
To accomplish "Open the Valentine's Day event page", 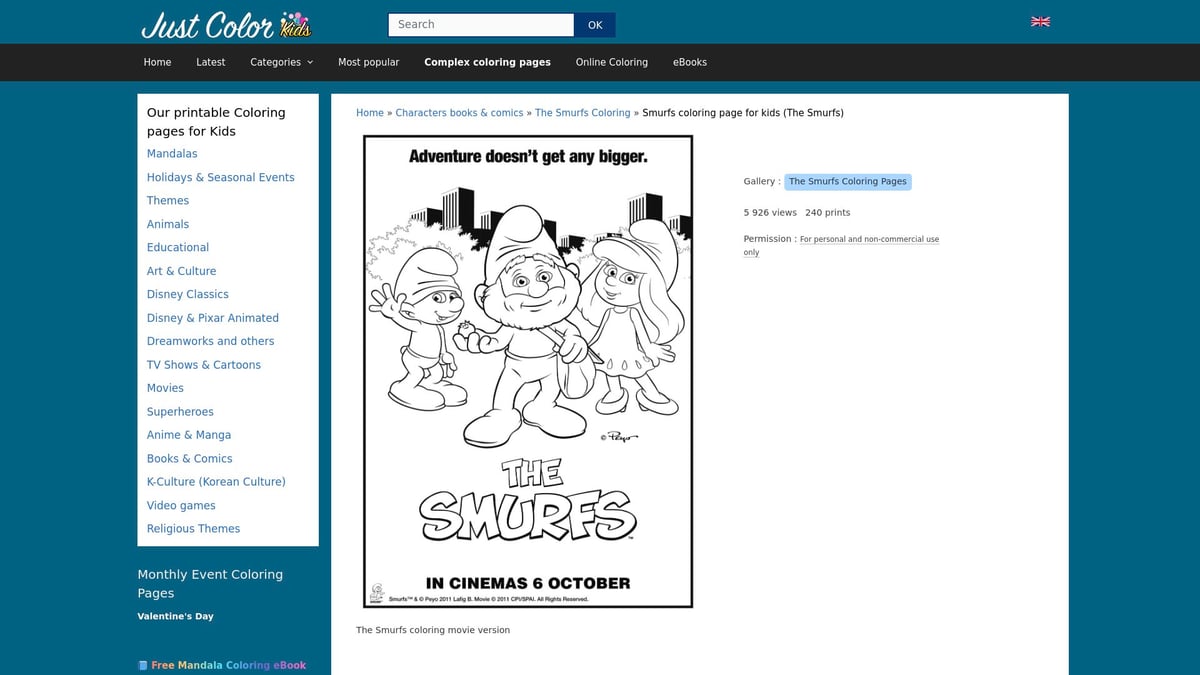I will 176,616.
